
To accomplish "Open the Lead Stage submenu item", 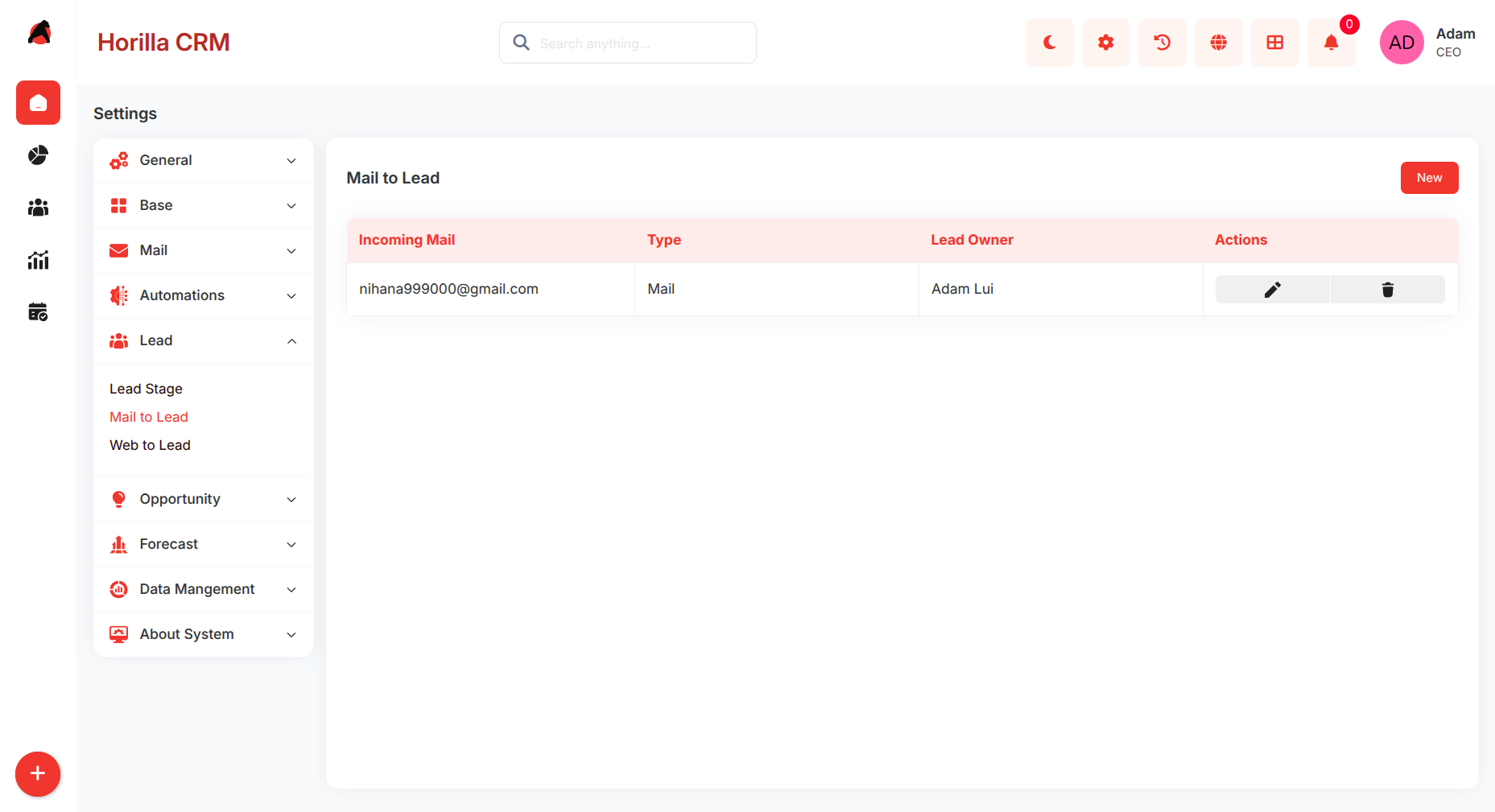I will tap(146, 389).
